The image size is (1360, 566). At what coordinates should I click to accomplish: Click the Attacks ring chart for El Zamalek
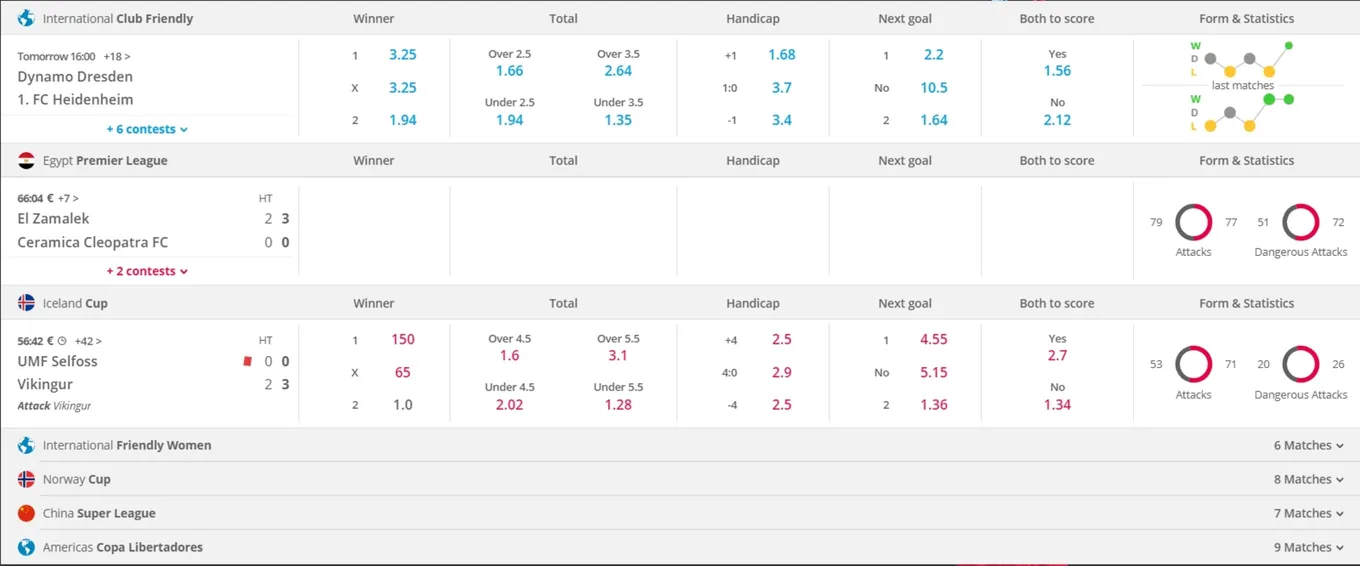1193,222
